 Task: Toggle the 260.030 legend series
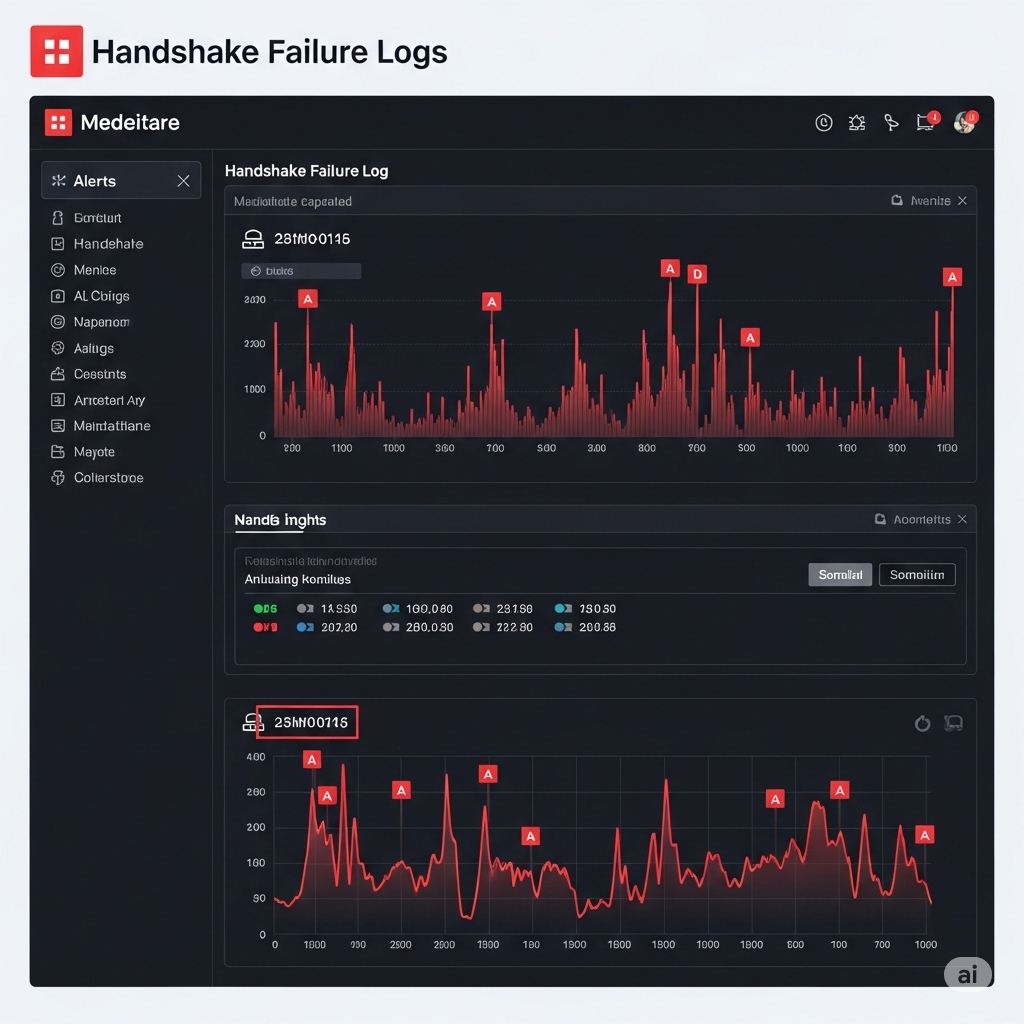click(417, 627)
